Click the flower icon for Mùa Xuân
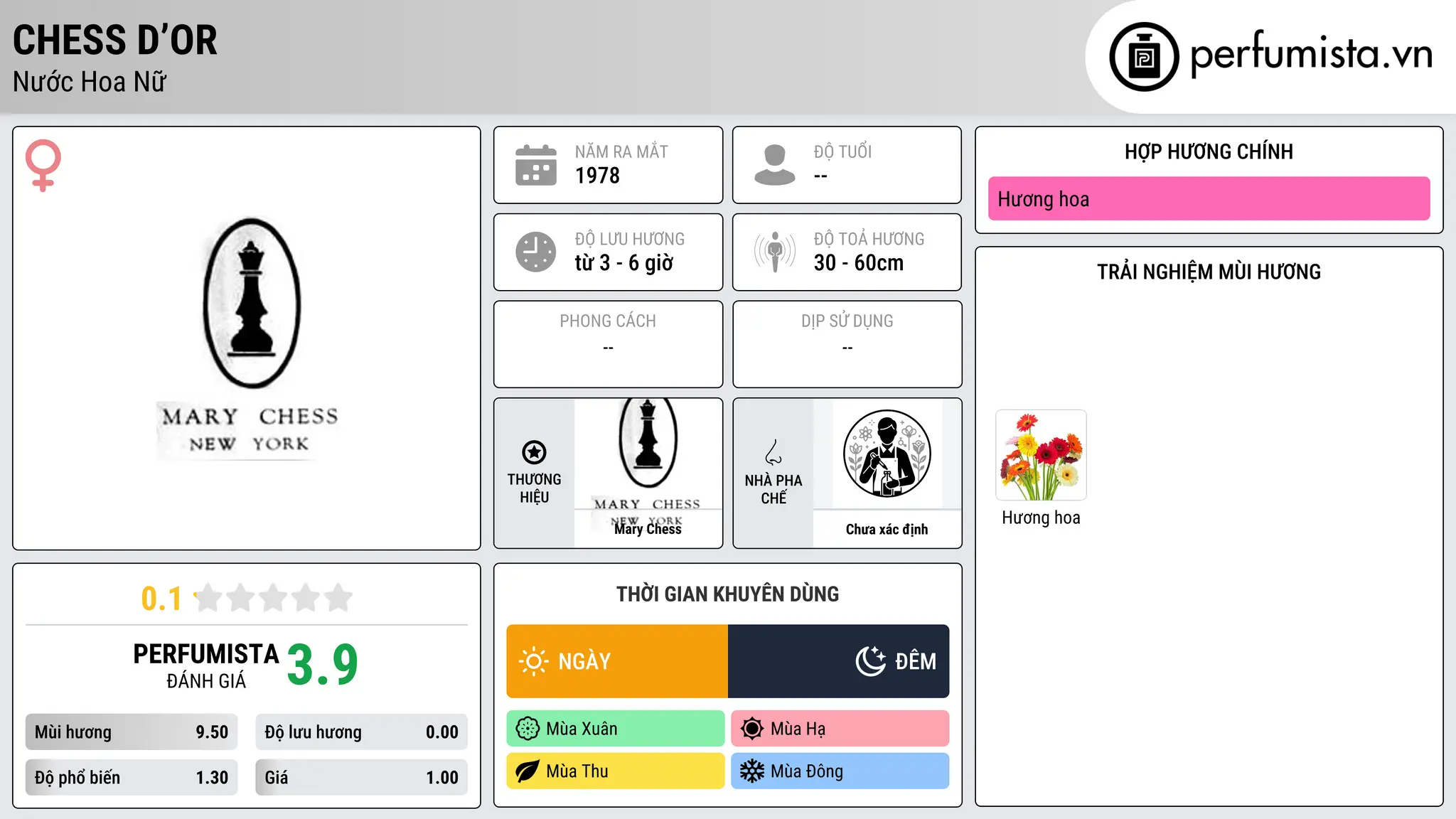Viewport: 1456px width, 819px height. click(x=528, y=729)
